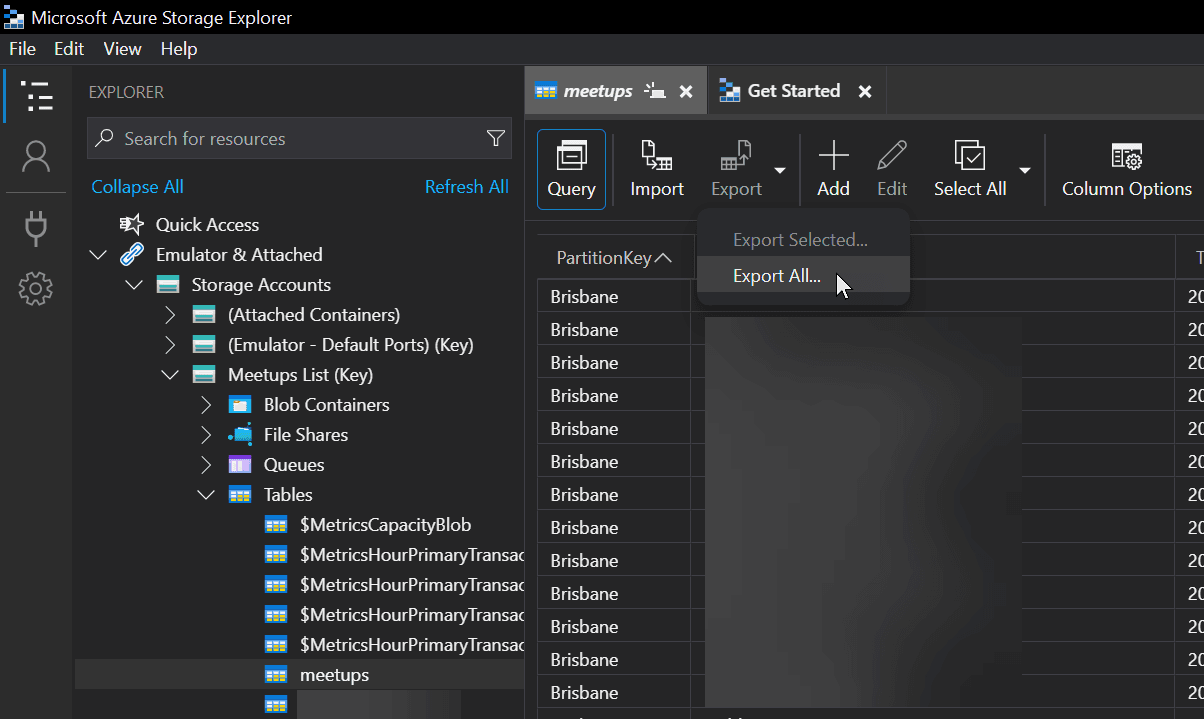This screenshot has width=1204, height=719.
Task: Click Collapse All link
Action: [137, 187]
